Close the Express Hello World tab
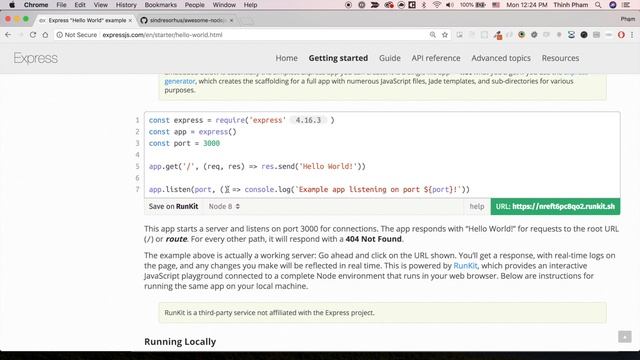 130,20
